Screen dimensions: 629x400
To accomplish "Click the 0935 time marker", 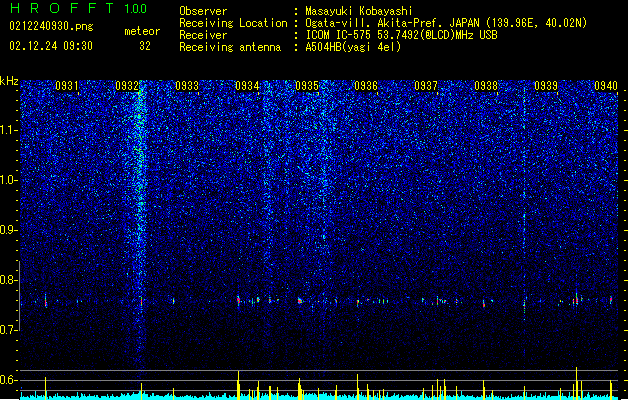I will coord(307,86).
